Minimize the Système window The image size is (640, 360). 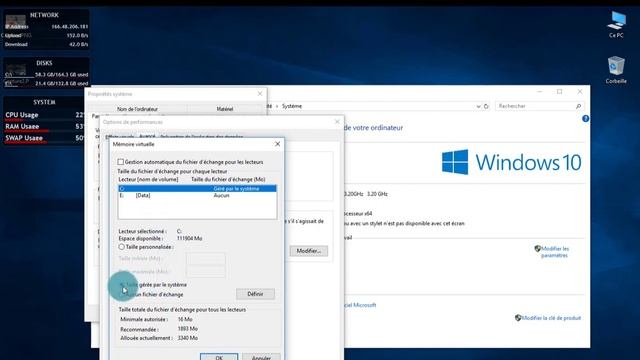coord(540,92)
